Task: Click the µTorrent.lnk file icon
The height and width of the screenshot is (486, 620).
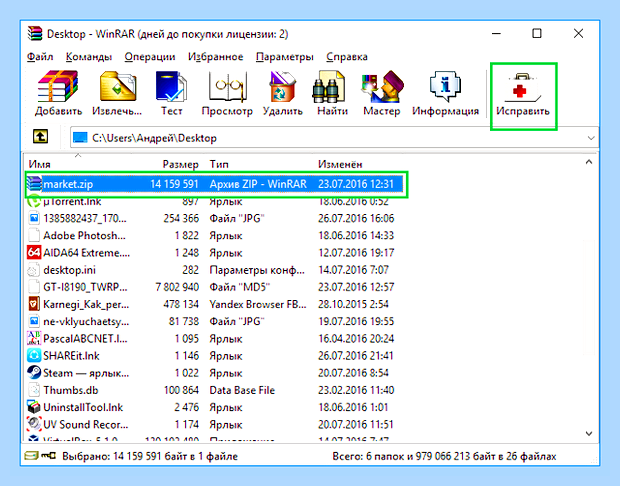Action: [34, 201]
